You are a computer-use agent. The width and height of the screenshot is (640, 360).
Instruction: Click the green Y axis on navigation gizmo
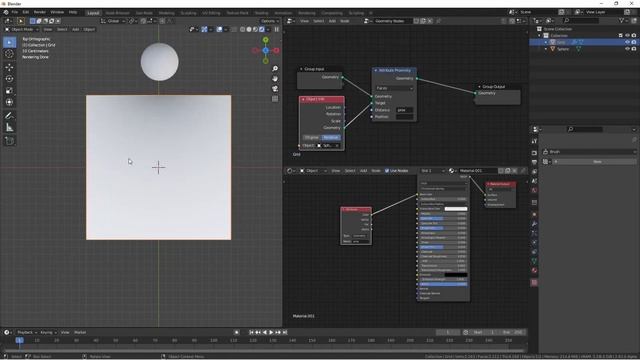(266, 40)
